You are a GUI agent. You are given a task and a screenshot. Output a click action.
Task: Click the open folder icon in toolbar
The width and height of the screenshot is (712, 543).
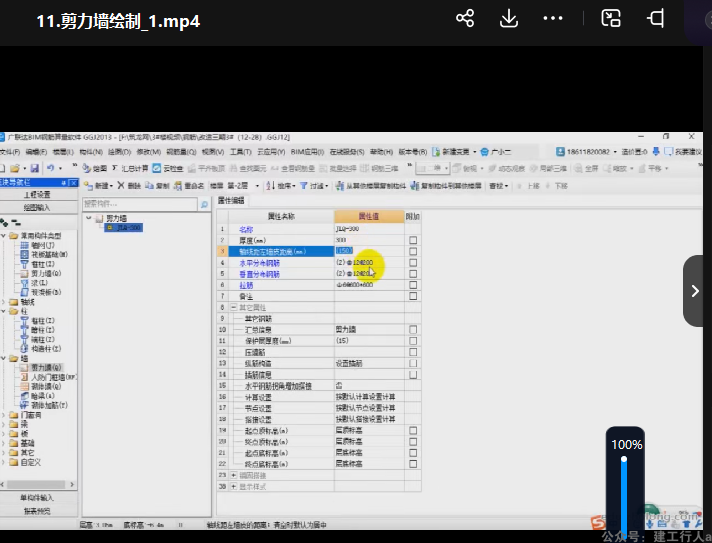pos(15,168)
